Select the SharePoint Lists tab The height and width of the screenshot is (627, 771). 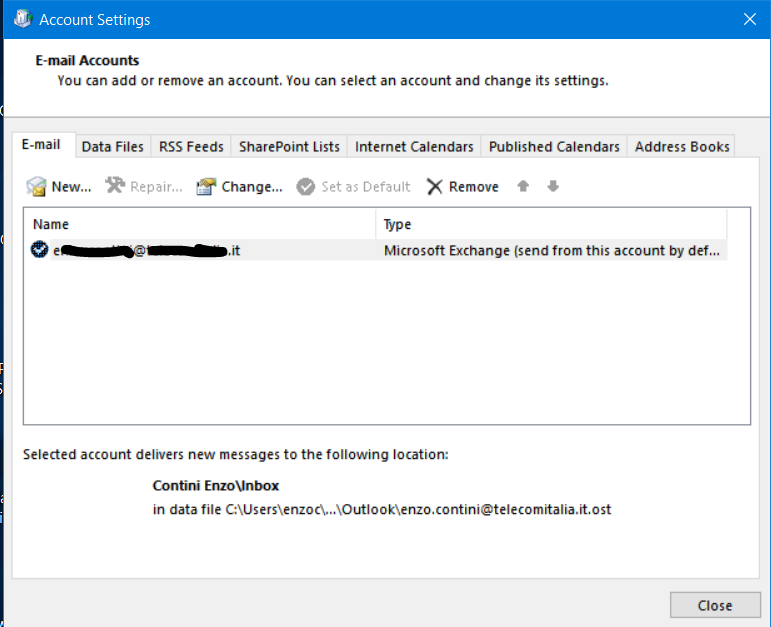(289, 147)
